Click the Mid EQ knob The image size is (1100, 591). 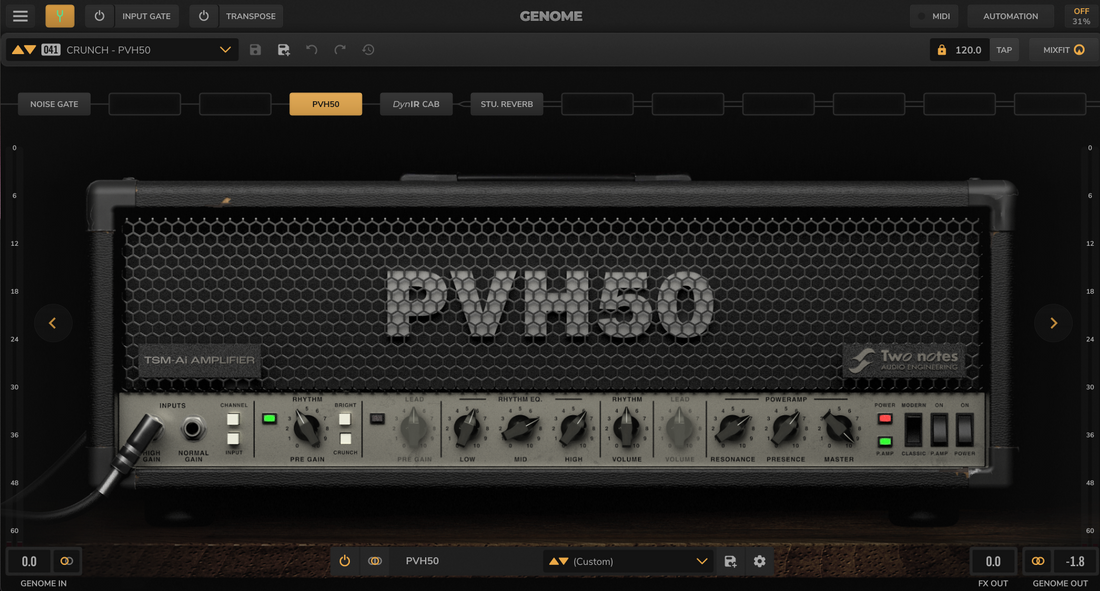521,428
